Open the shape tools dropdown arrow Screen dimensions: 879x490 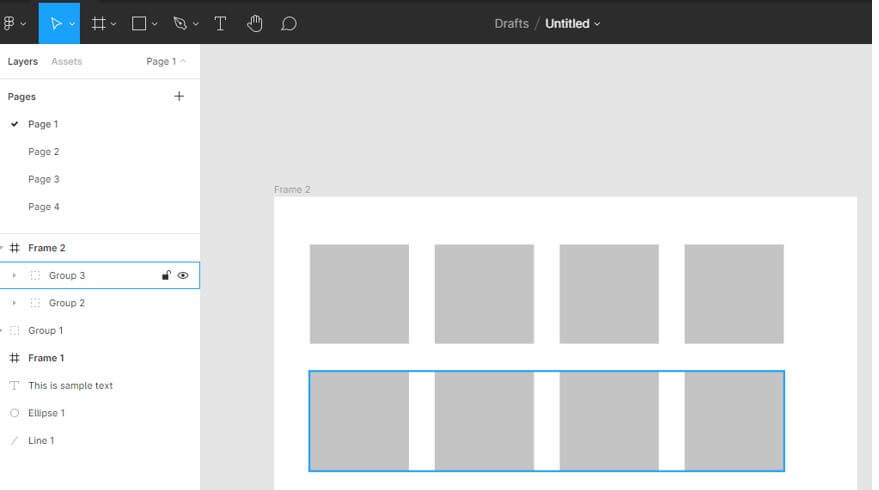pos(155,24)
